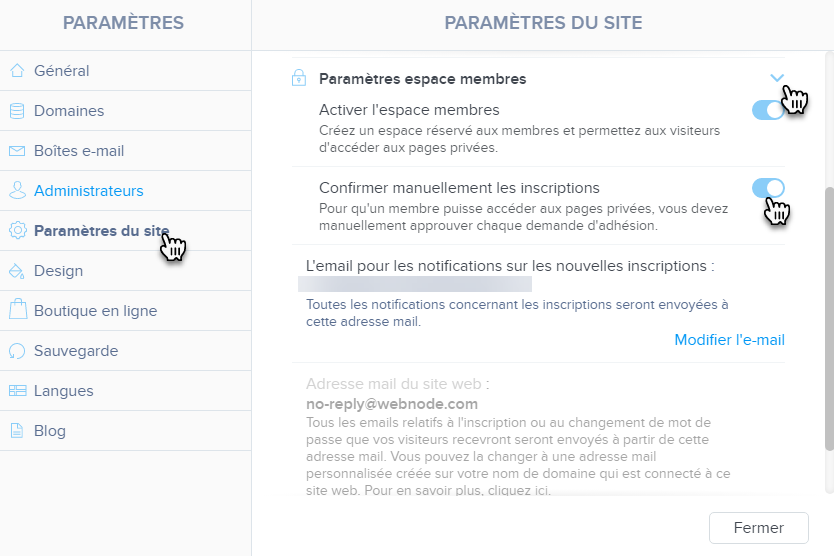Image resolution: width=834 pixels, height=556 pixels.
Task: Toggle Confirmer manuellement les inscriptions switch
Action: (x=767, y=188)
